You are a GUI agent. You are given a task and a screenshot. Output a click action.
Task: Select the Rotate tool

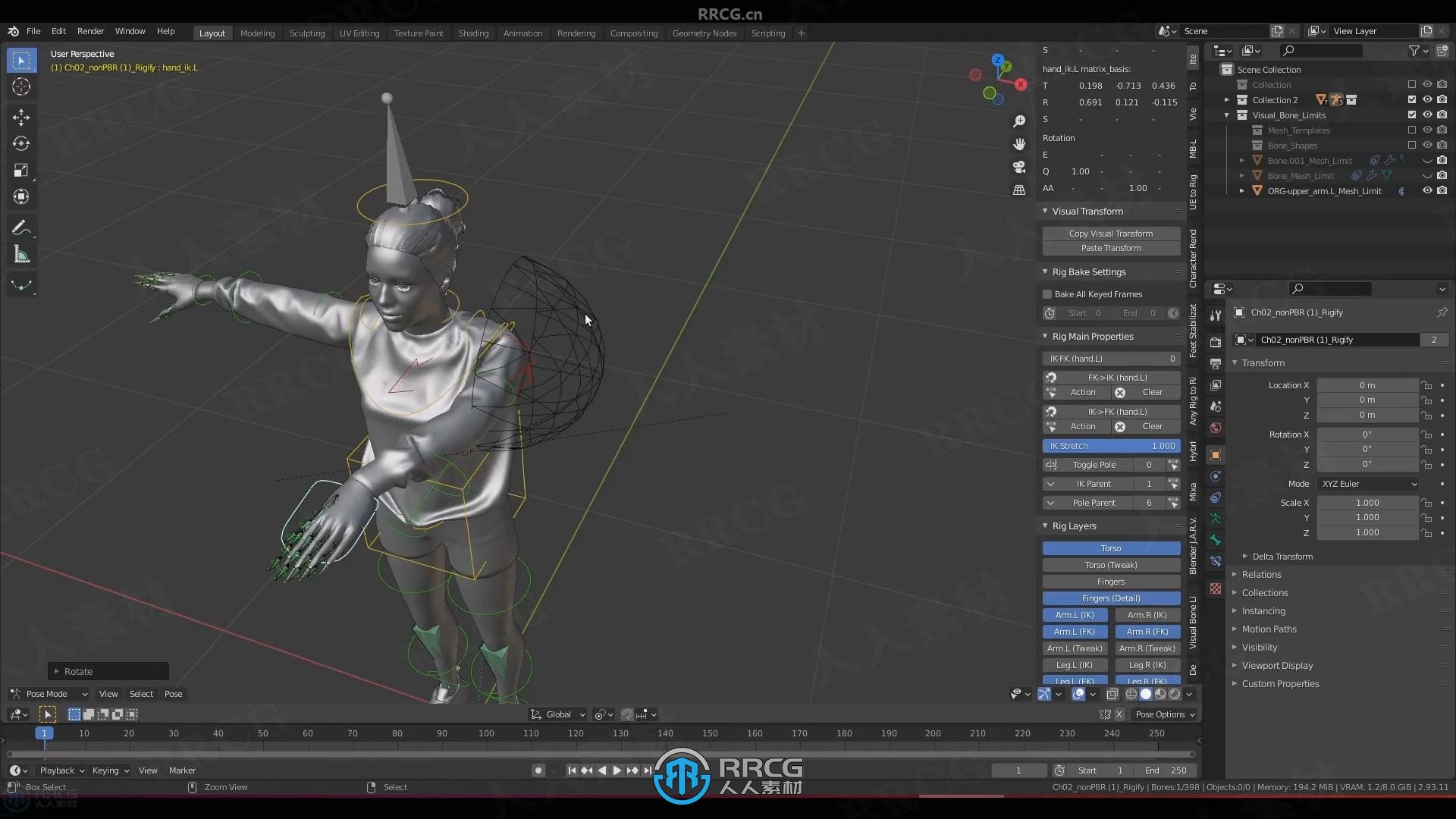click(21, 143)
